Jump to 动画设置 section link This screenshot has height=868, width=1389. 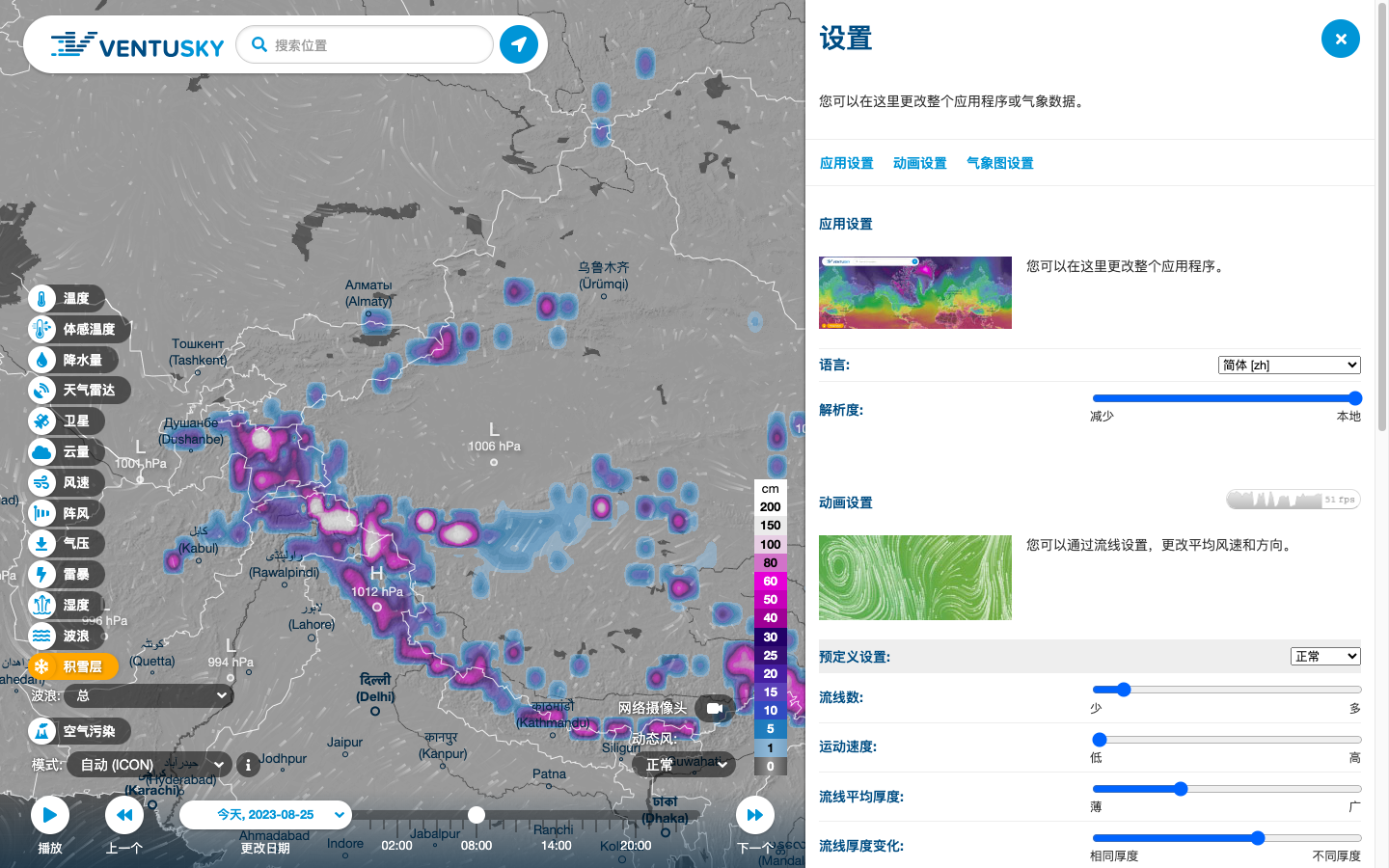[919, 163]
